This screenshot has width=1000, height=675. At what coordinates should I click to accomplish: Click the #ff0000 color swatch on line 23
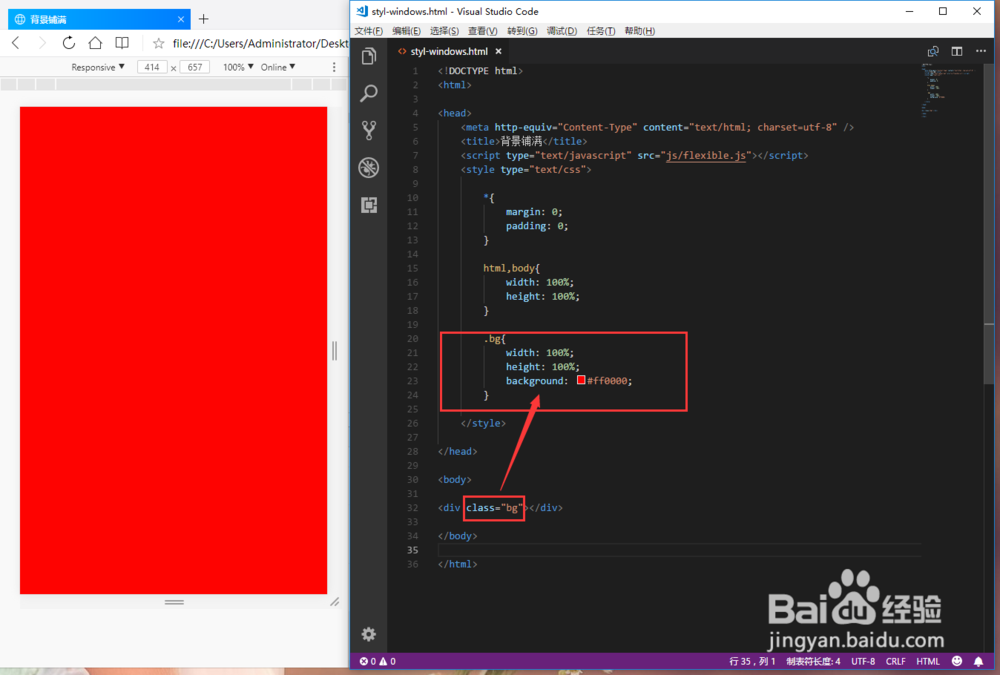click(581, 380)
